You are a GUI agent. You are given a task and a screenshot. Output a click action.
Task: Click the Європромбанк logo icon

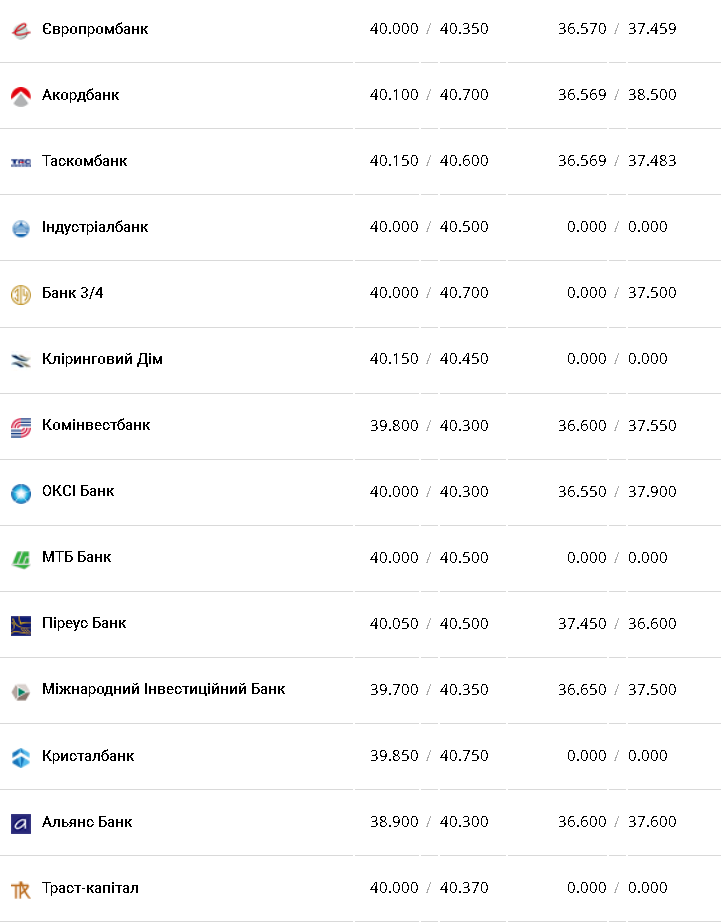coord(21,30)
